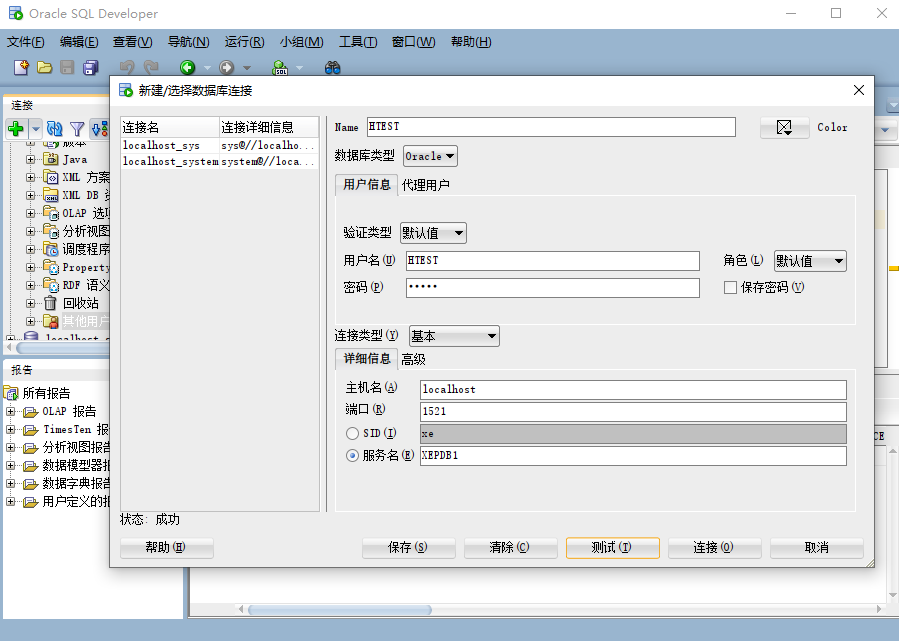
Task: Click the 测试 test button
Action: [612, 548]
